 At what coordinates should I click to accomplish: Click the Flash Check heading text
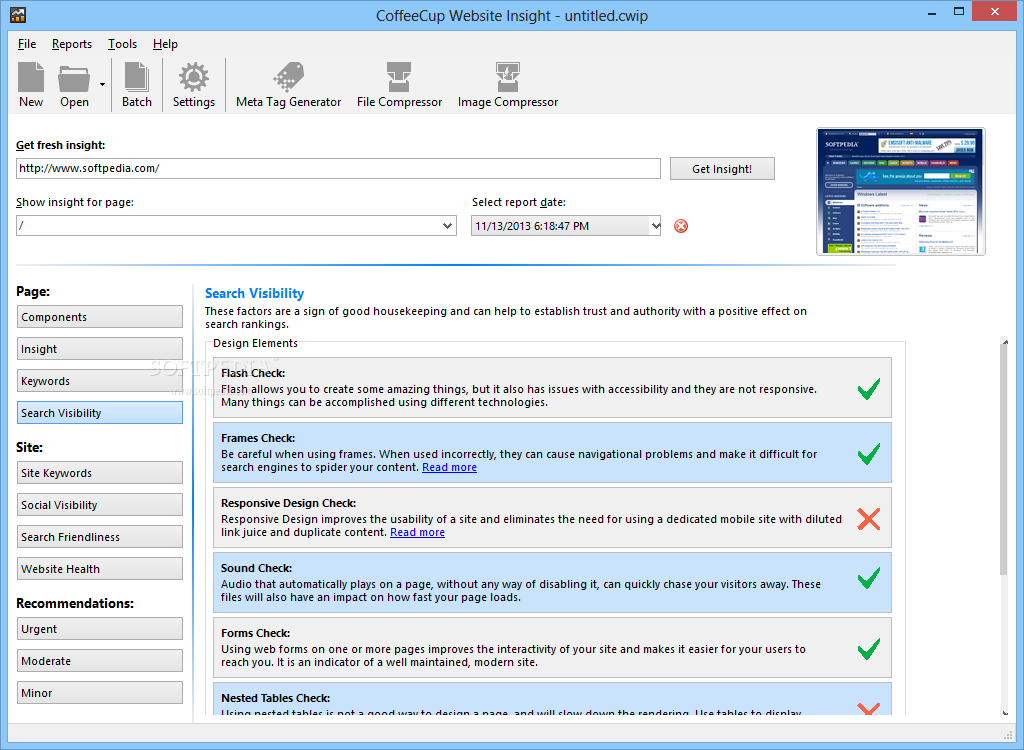pos(253,373)
